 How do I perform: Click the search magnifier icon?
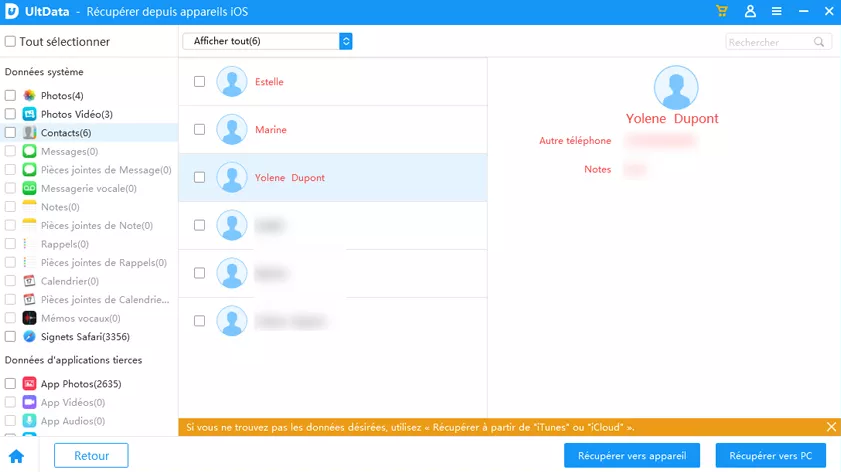tap(820, 42)
